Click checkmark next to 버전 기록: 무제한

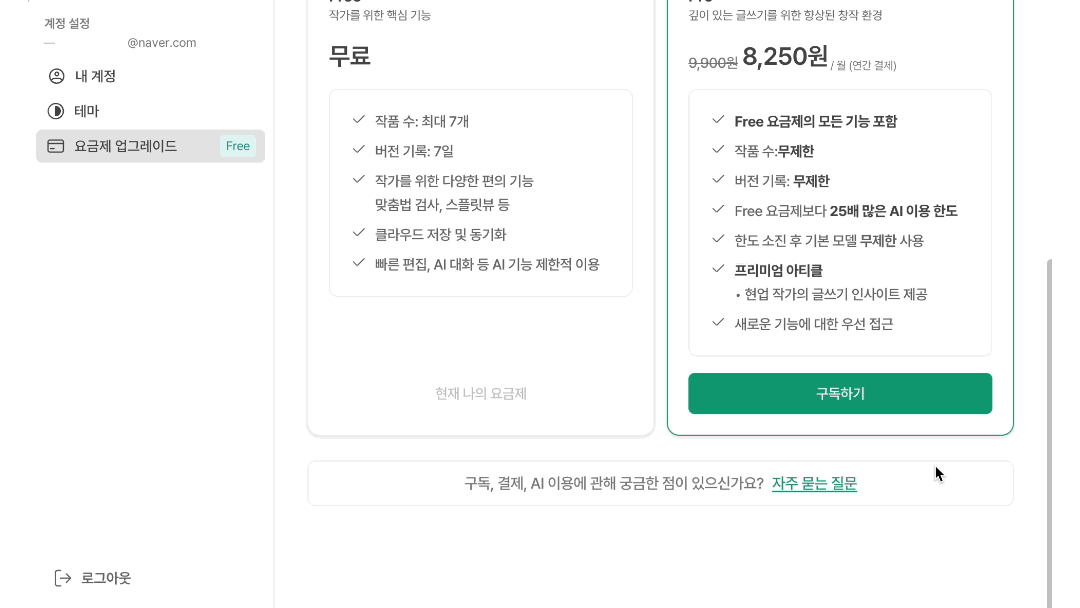(718, 180)
